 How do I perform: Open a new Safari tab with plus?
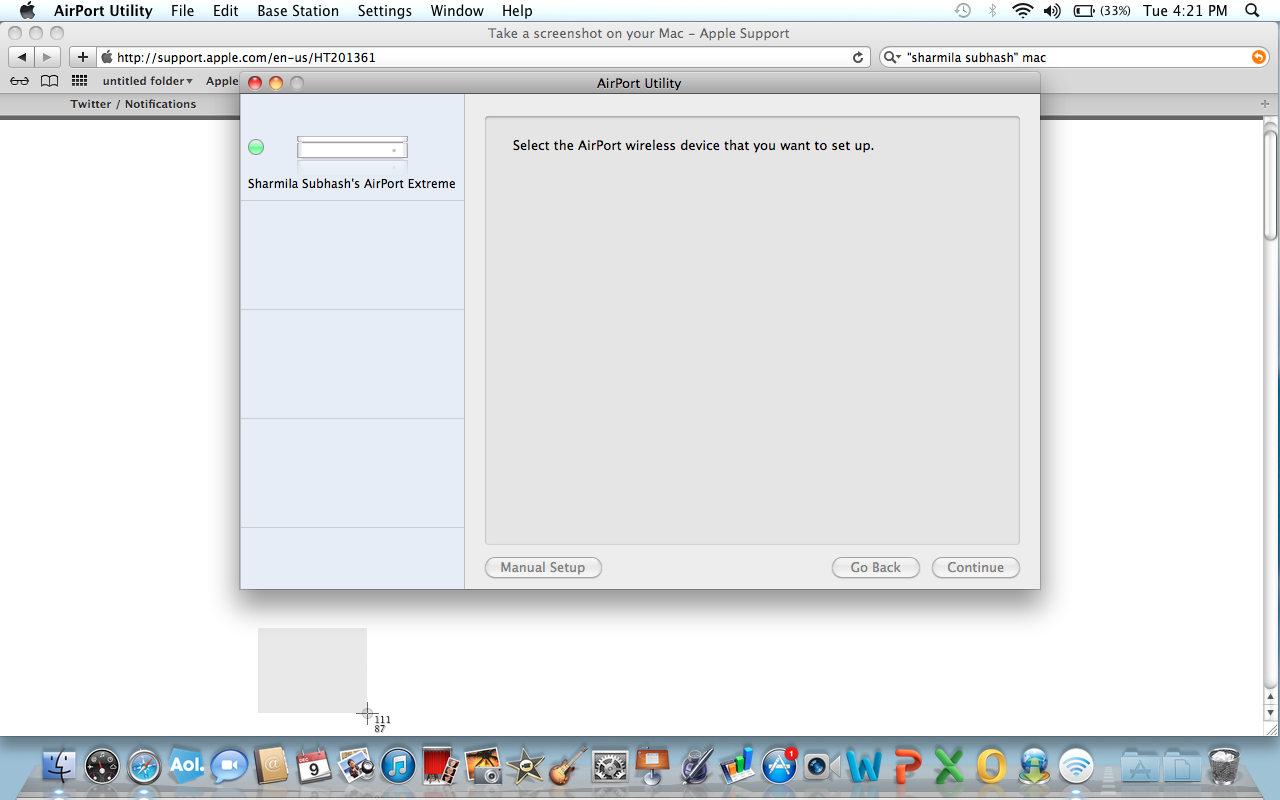pyautogui.click(x=1265, y=104)
